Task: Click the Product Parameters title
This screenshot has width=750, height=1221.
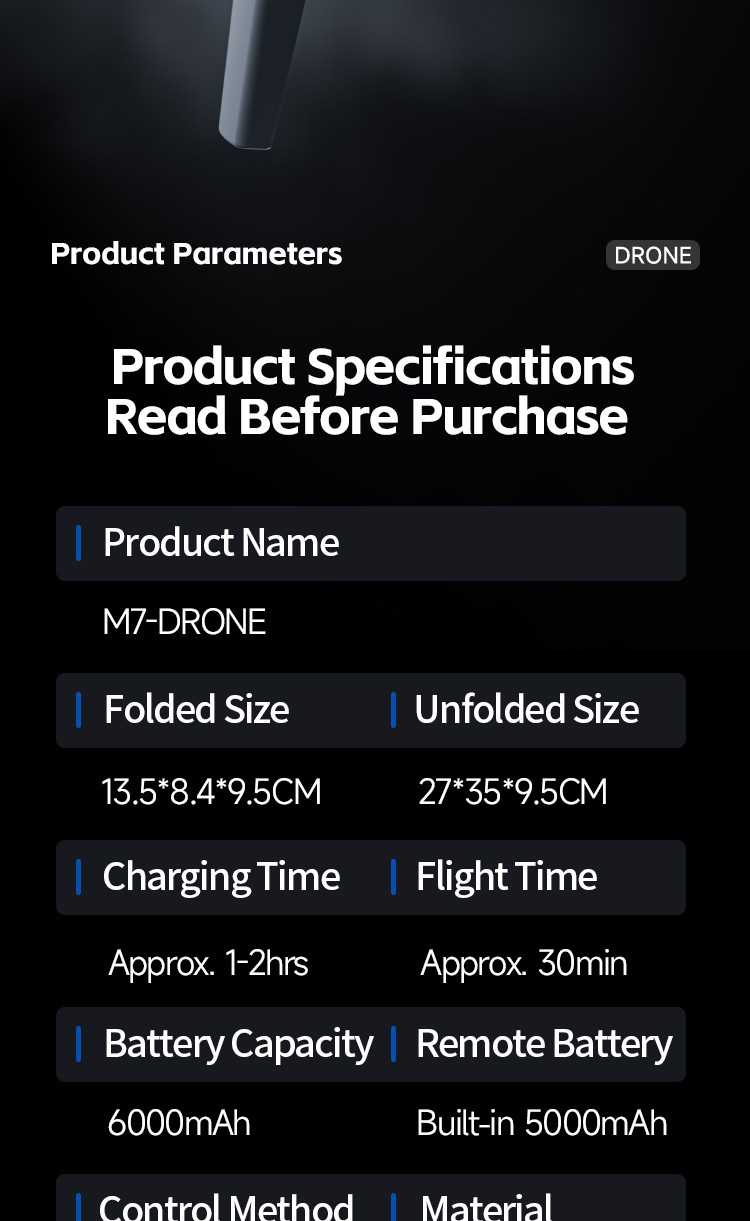Action: click(196, 254)
